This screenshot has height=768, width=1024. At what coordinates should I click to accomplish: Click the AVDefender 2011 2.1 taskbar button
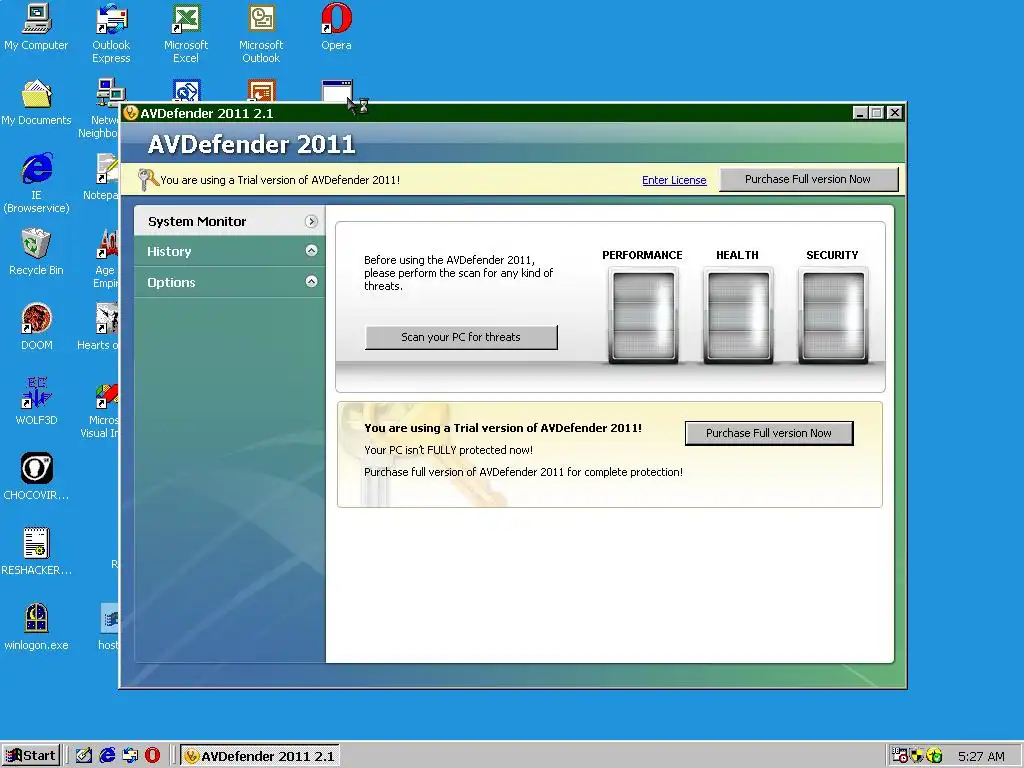260,756
